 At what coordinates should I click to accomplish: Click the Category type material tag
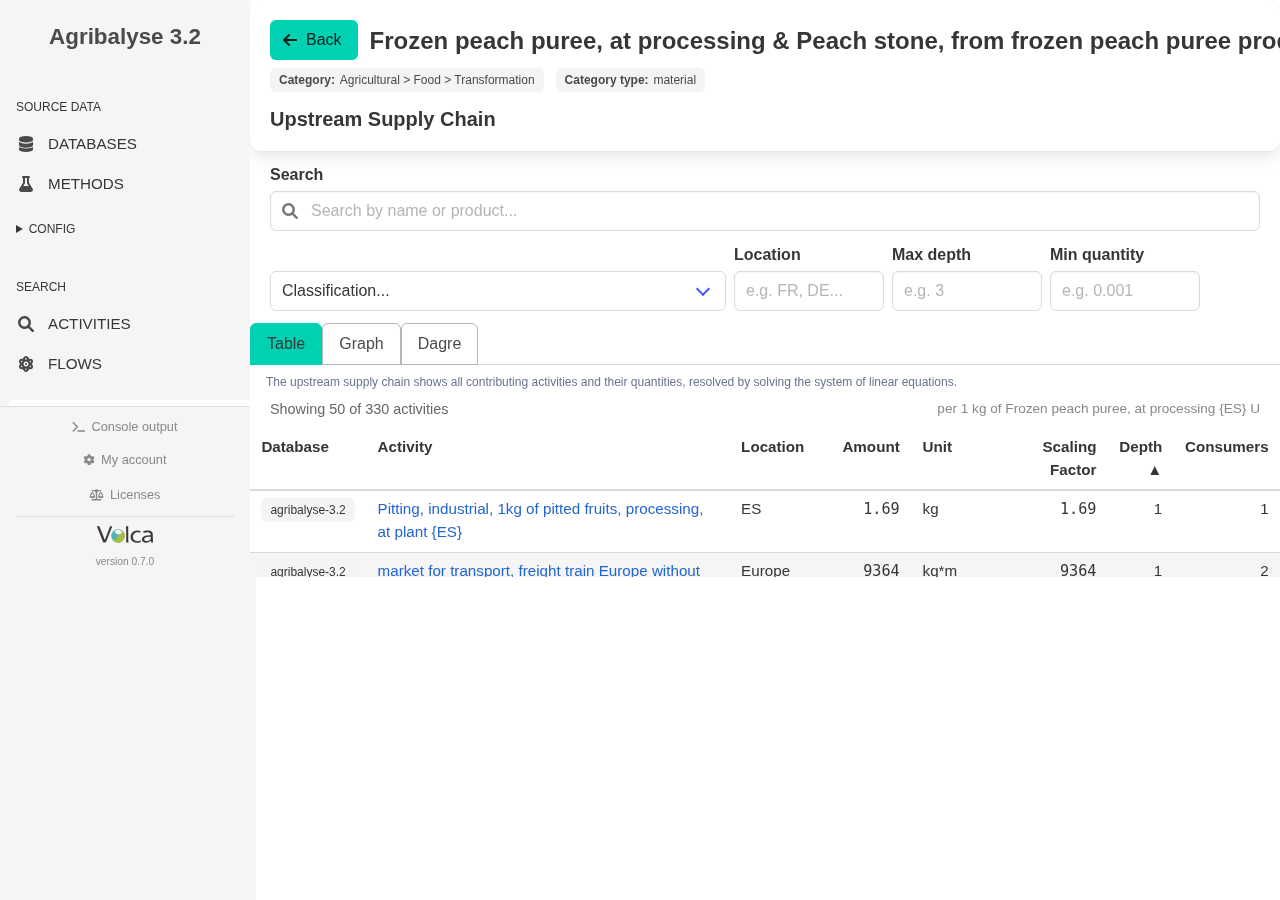point(630,80)
